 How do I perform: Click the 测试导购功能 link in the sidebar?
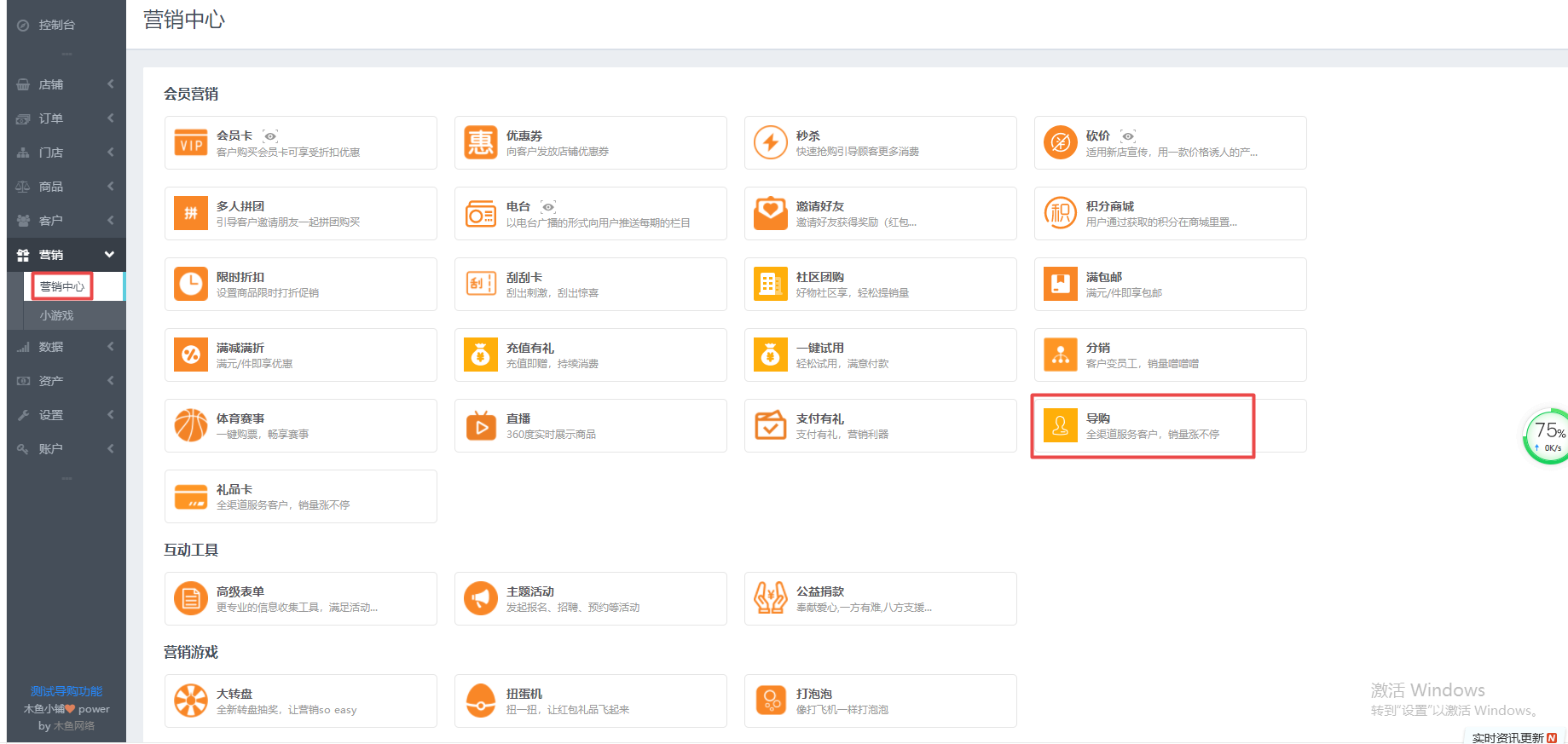[x=67, y=691]
